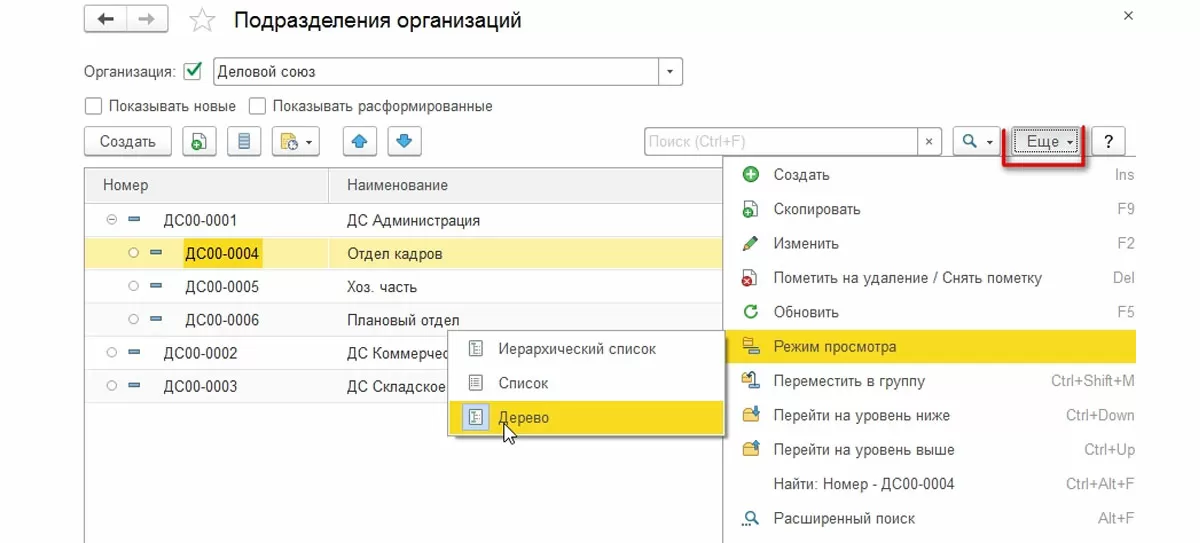
Task: Move item down with blue arrow
Action: point(404,142)
